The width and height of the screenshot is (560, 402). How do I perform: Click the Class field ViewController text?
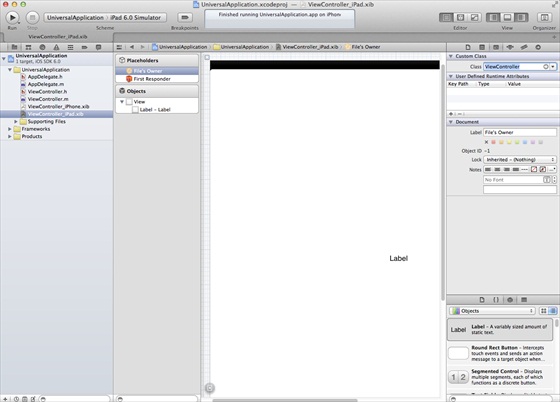click(x=502, y=67)
